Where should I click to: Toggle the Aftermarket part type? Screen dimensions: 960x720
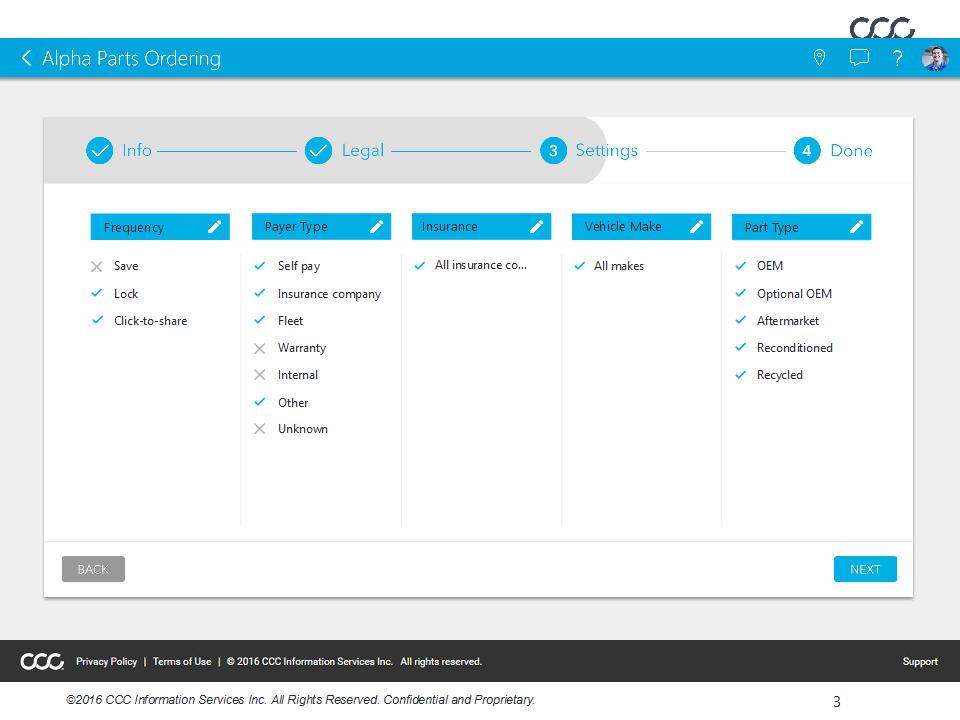click(x=777, y=321)
